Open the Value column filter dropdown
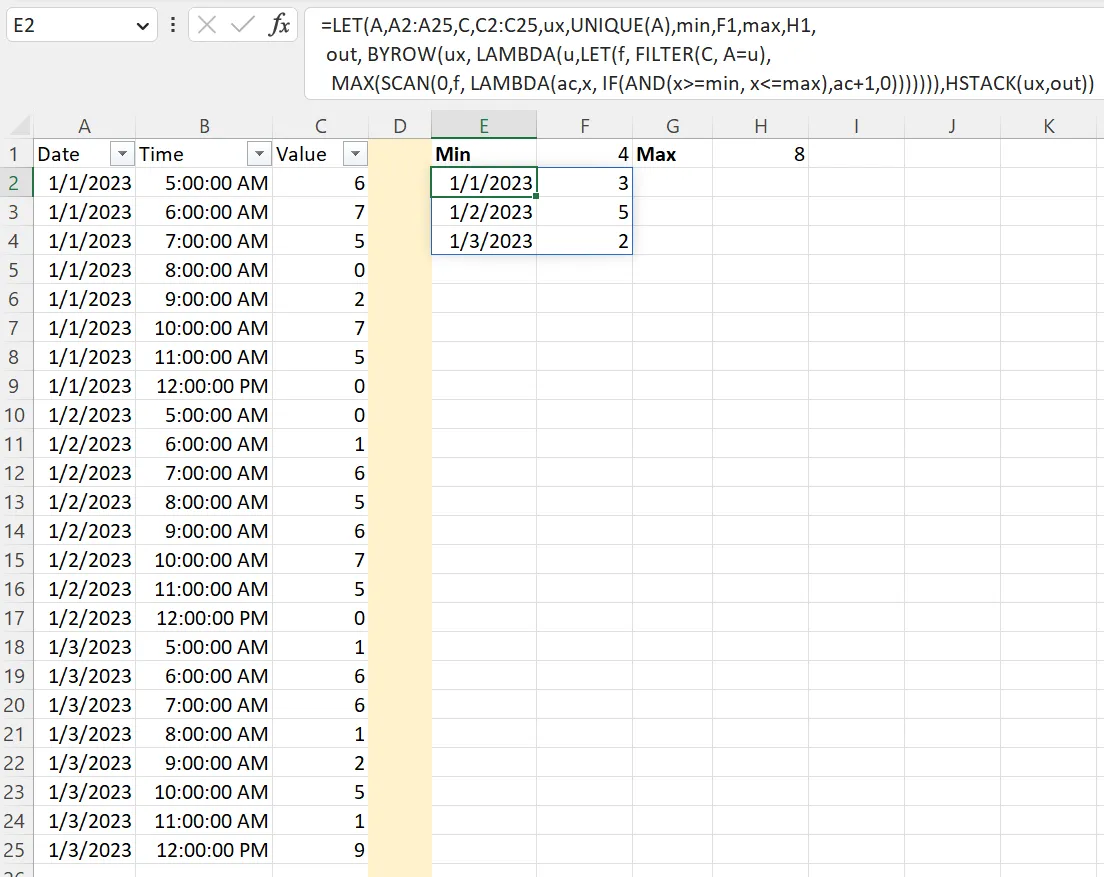Viewport: 1104px width, 877px height. (355, 153)
